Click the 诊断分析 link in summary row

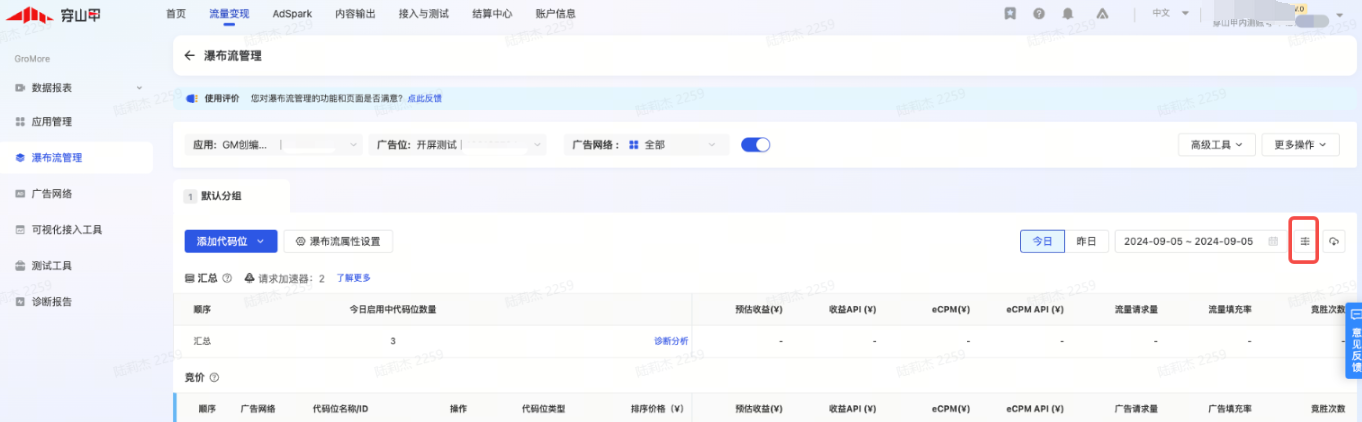(x=671, y=341)
